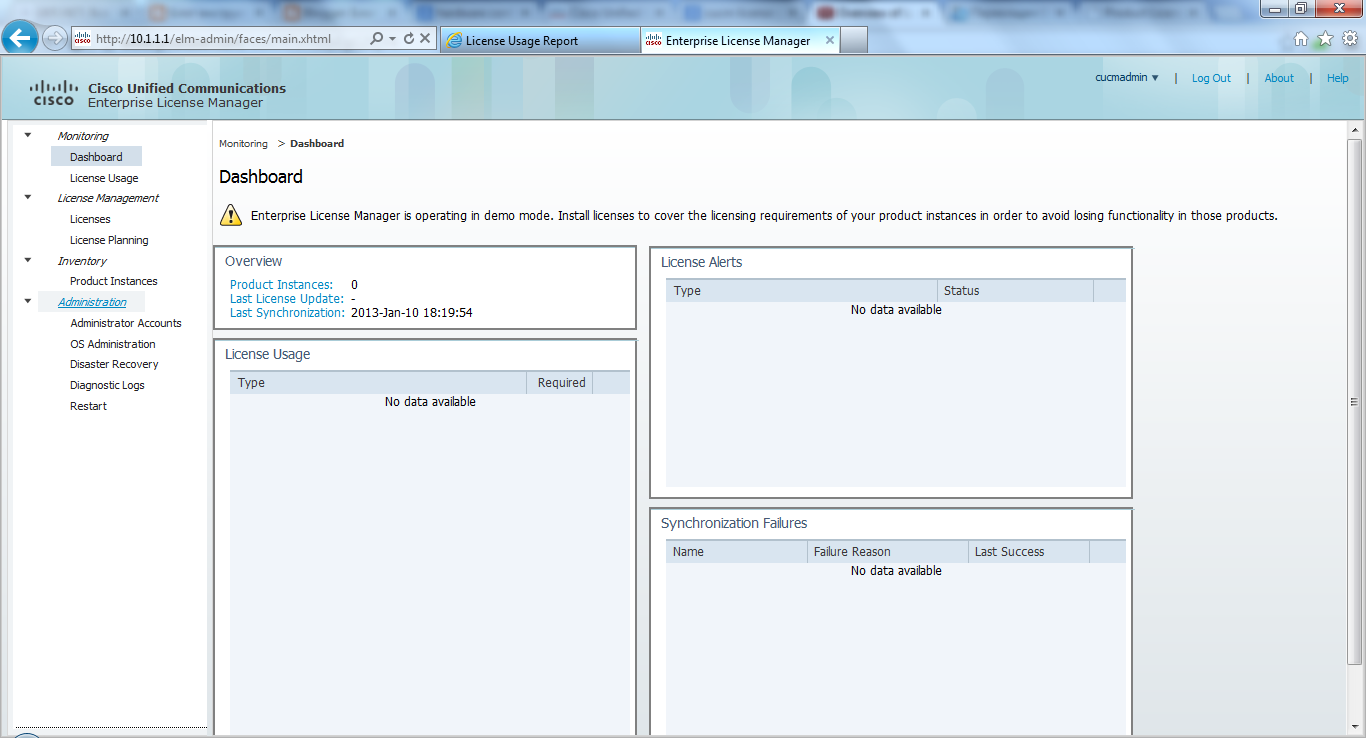The image size is (1366, 738).
Task: Click the browser Forward arrow button
Action: click(x=55, y=39)
